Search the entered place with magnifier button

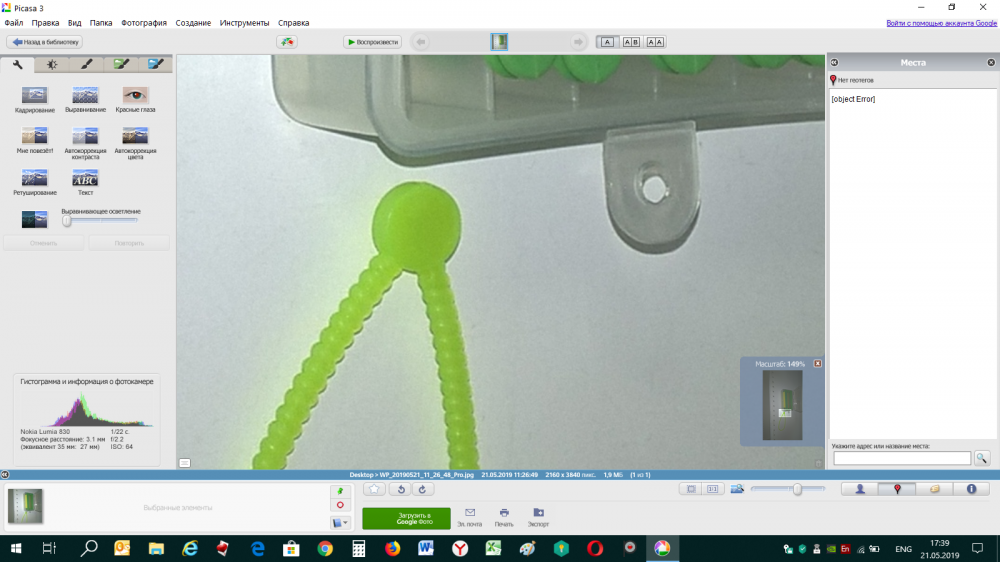click(x=982, y=458)
